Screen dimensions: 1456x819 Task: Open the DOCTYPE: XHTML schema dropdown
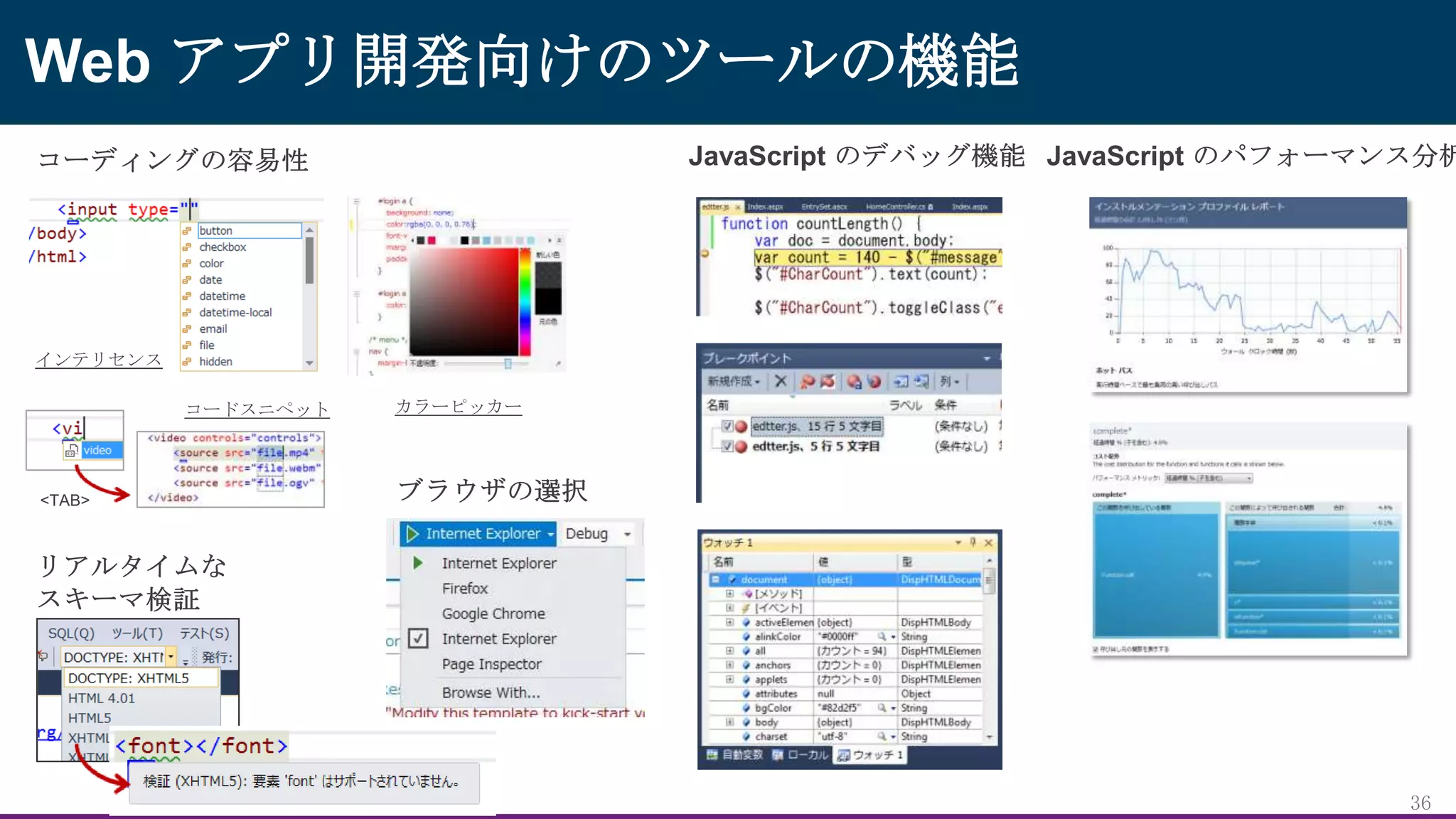[x=171, y=657]
